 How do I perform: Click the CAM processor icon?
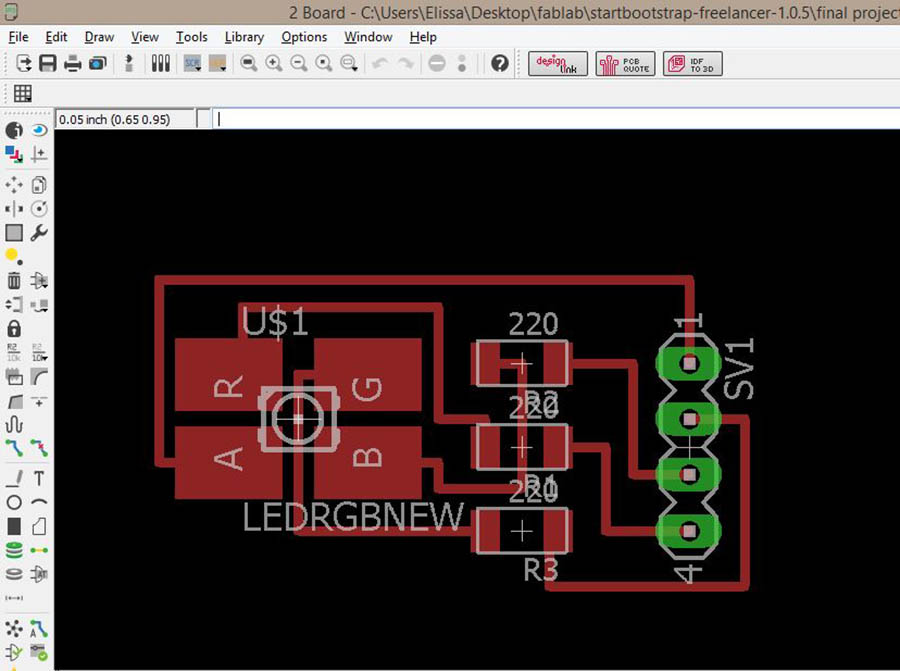point(98,63)
